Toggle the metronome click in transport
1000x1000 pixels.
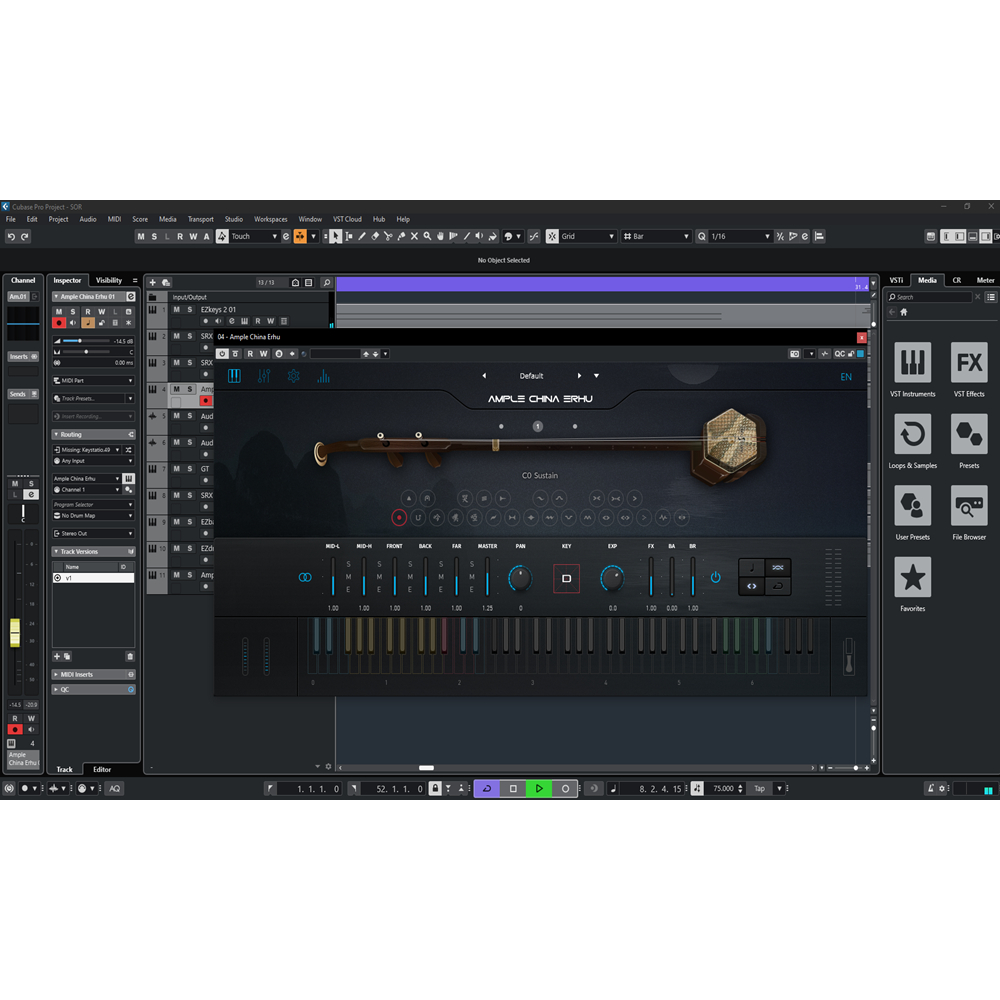coord(930,789)
